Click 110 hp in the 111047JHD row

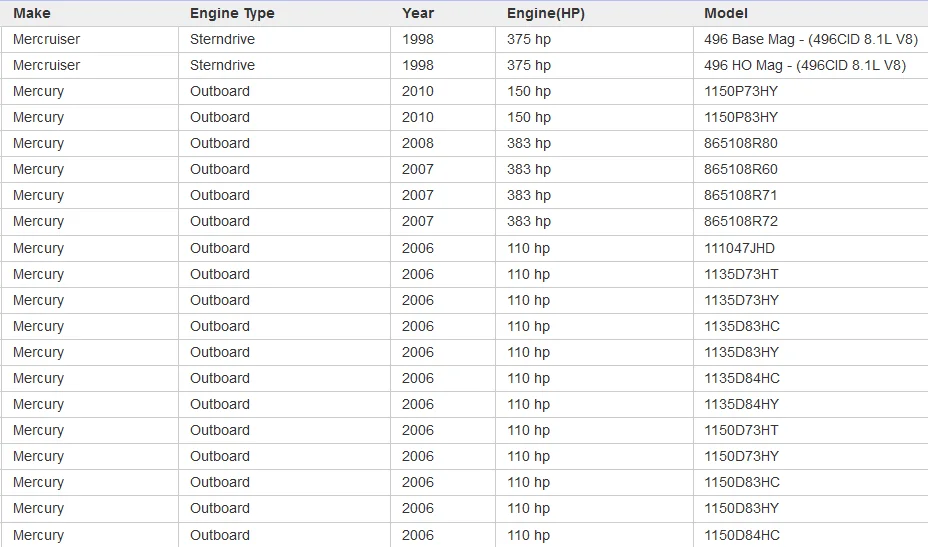[528, 249]
